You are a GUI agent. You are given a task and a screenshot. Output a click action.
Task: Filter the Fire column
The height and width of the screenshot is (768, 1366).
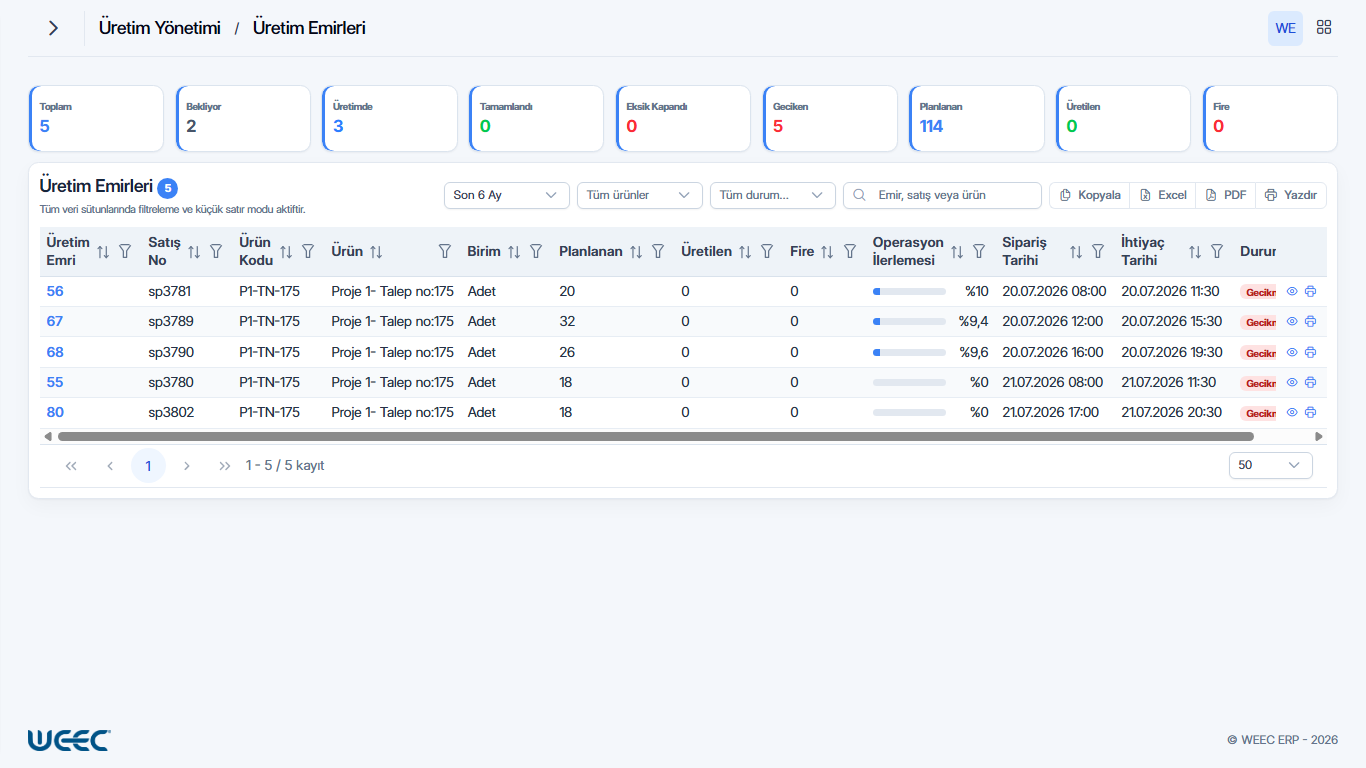click(x=850, y=252)
